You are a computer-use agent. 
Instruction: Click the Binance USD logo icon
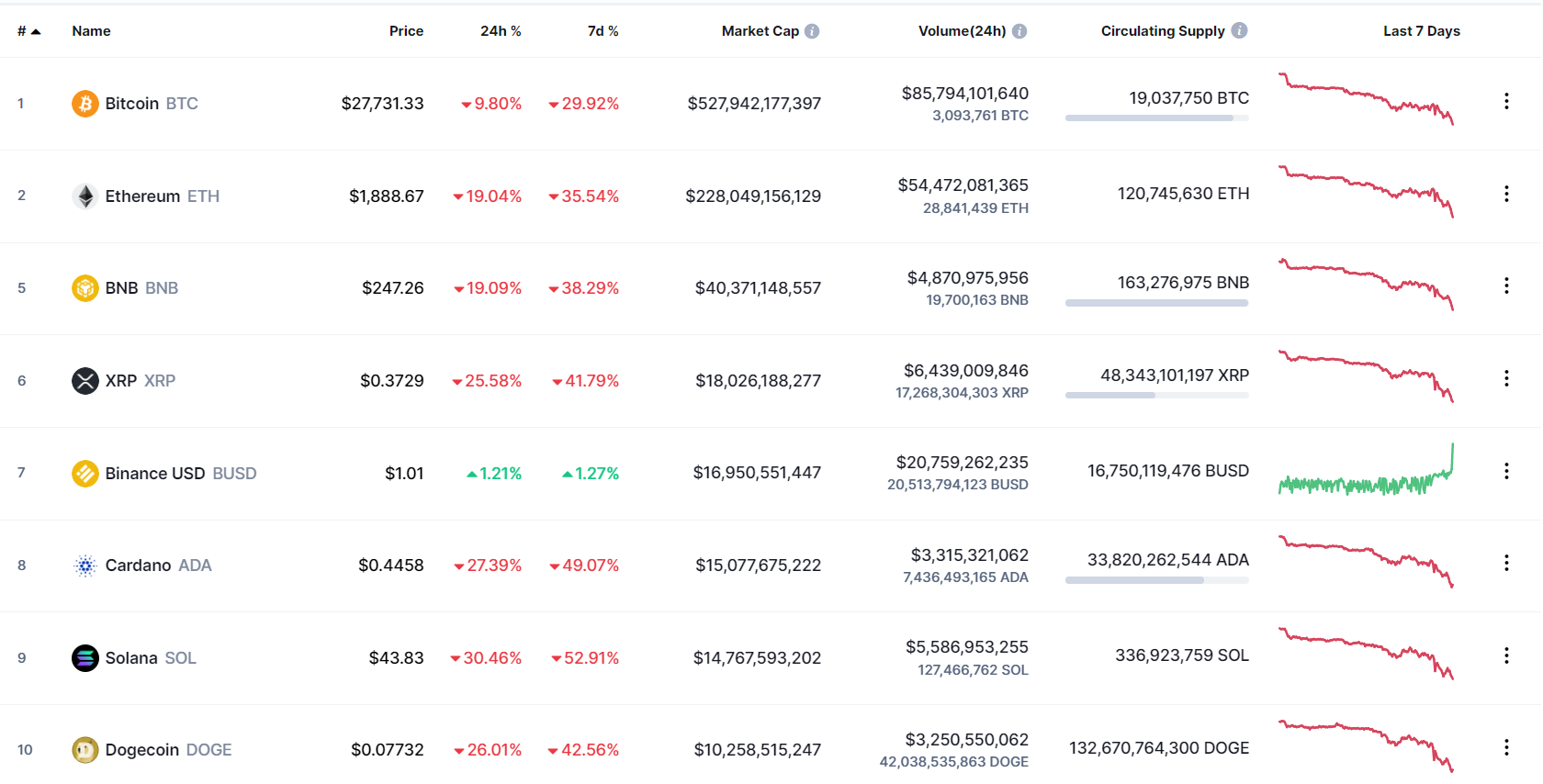[x=85, y=474]
